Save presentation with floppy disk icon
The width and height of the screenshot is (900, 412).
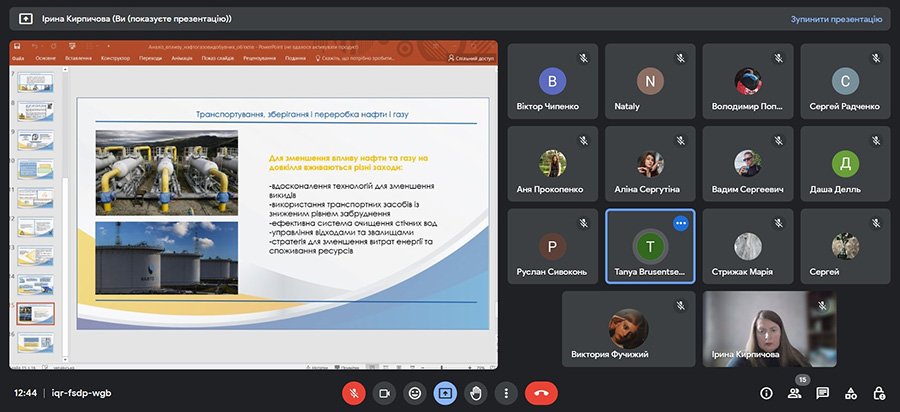click(x=17, y=46)
